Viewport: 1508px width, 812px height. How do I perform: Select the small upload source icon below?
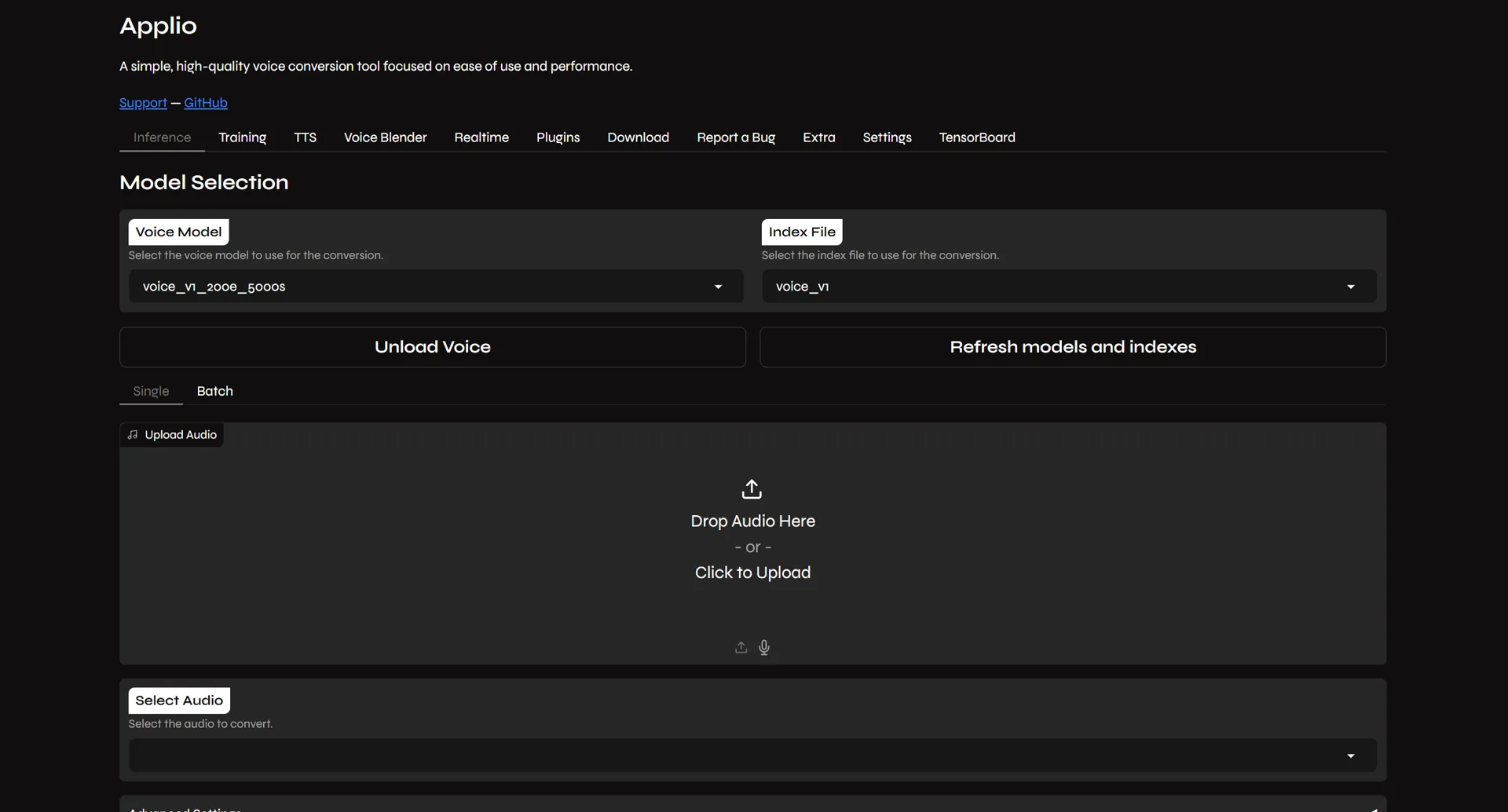coord(741,647)
